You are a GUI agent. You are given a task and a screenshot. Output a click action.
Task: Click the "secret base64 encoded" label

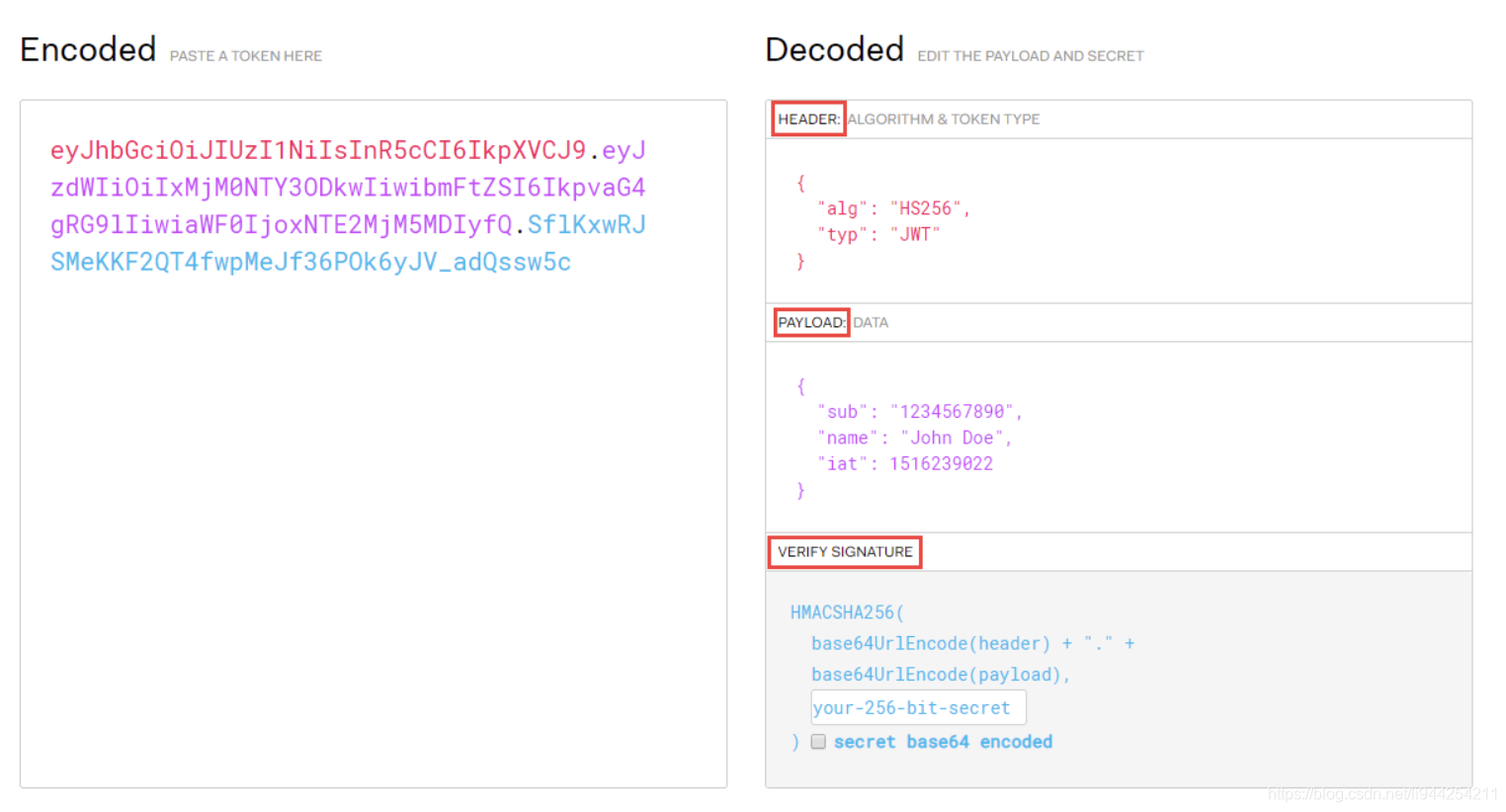click(943, 742)
